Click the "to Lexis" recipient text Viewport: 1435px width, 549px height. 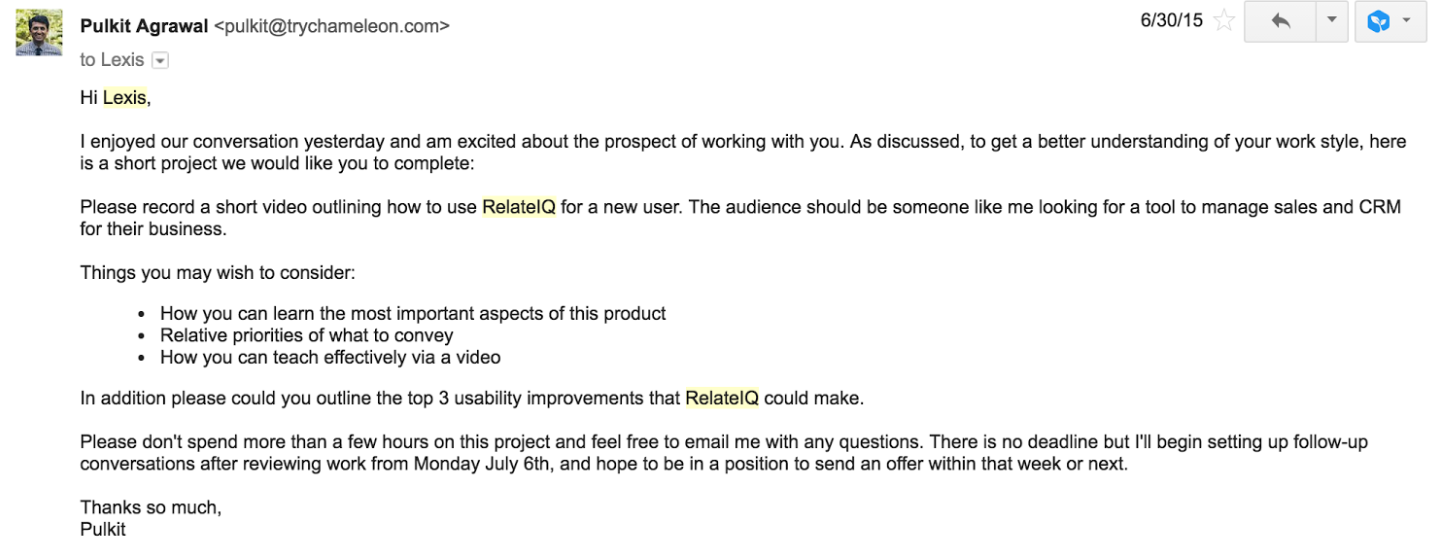(x=112, y=60)
